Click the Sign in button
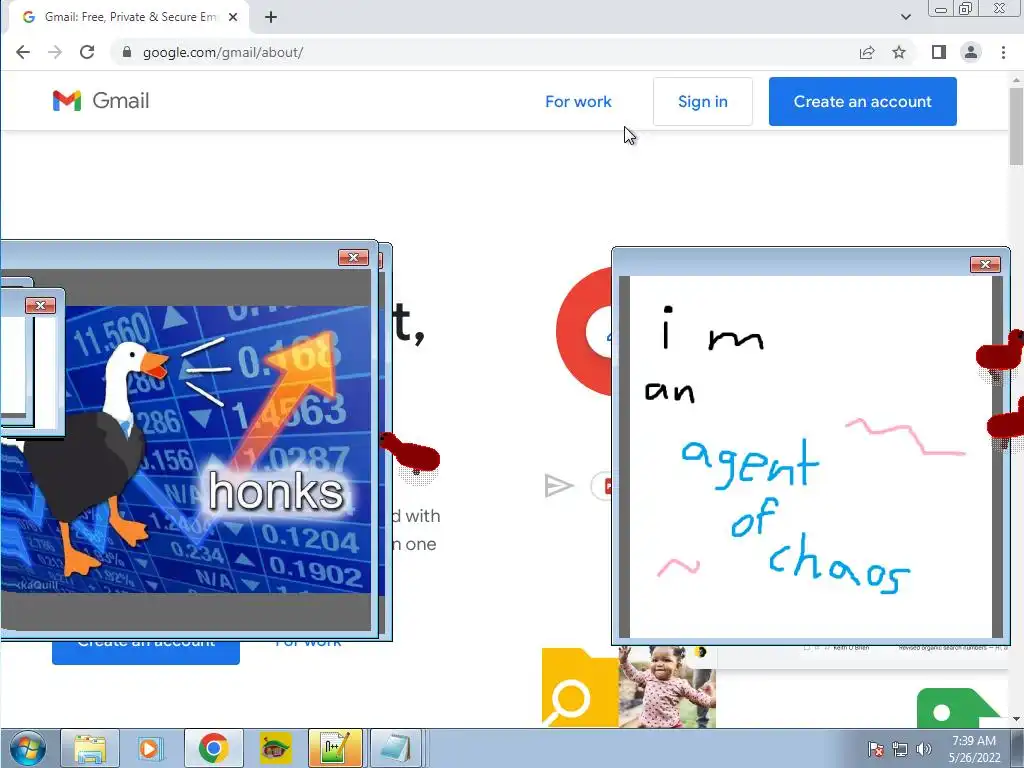 pos(703,102)
